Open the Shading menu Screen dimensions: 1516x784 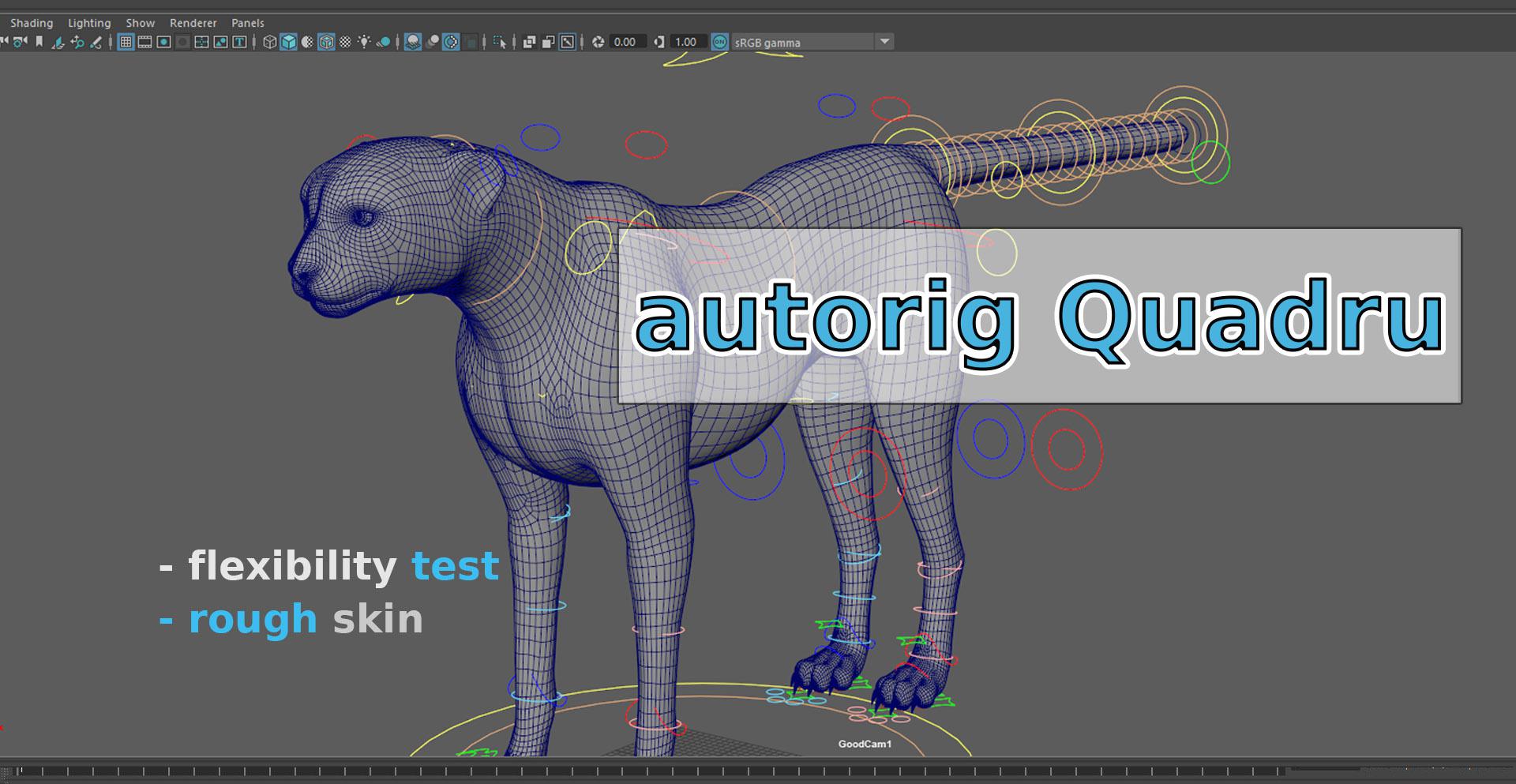pyautogui.click(x=32, y=23)
